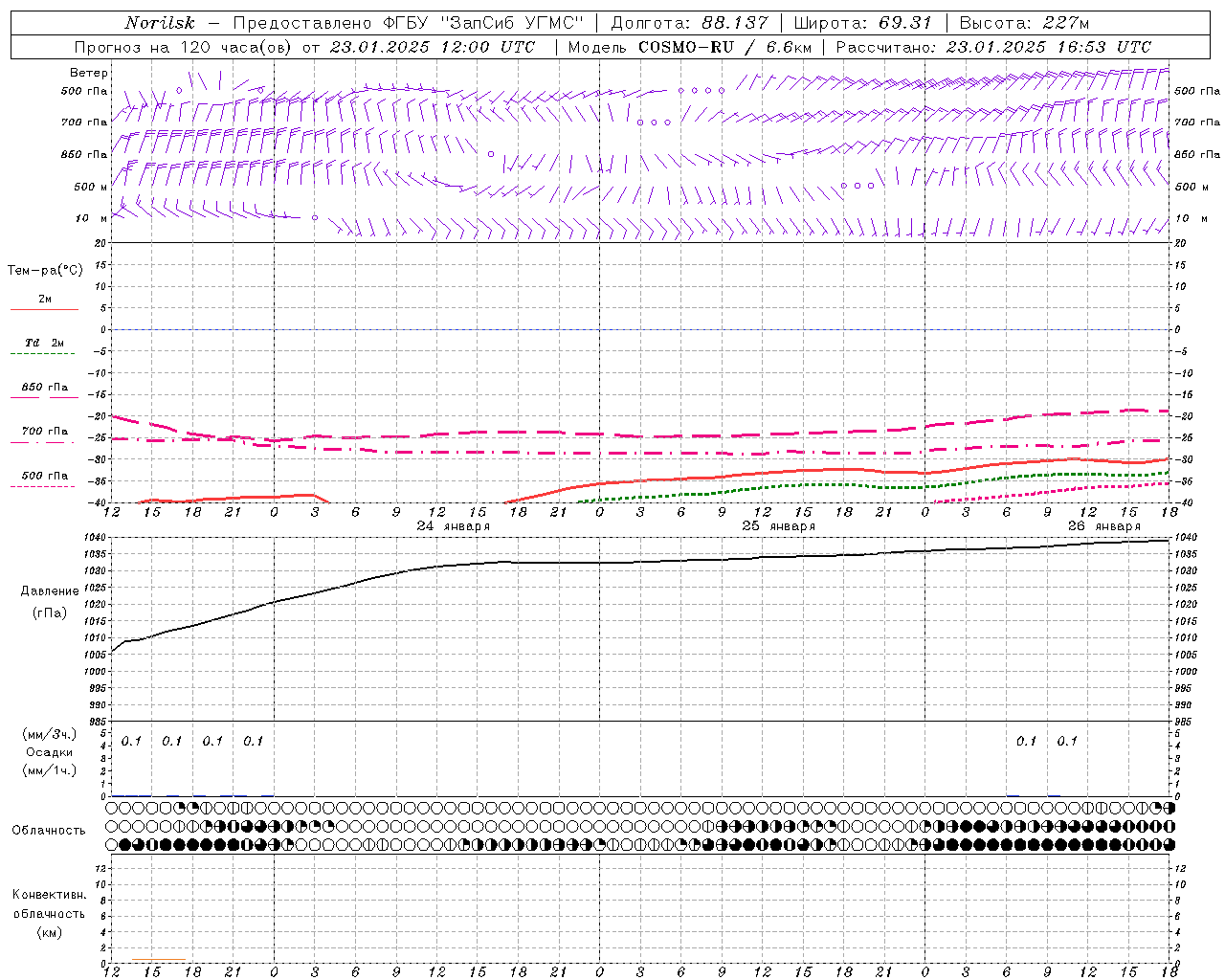Select the Рассчитано 23.01.2025 16:53 UTC timestamp

click(x=993, y=47)
